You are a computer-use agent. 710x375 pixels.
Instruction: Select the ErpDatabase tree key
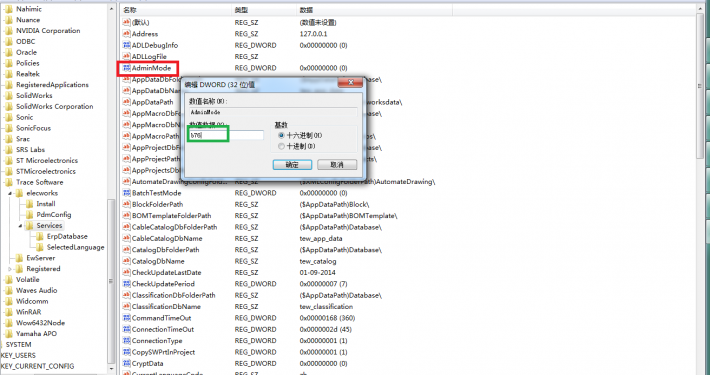click(x=67, y=236)
